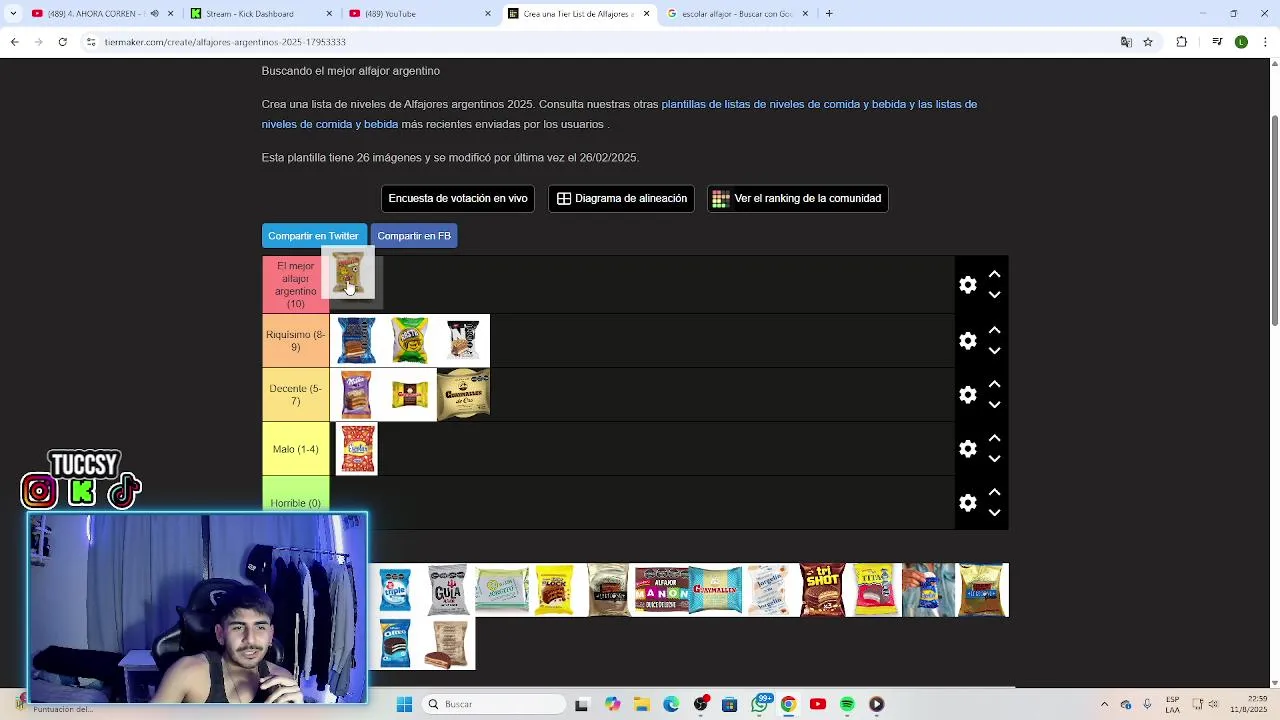
Task: Click the 'Riquísimo (8-9)' tier label
Action: [296, 341]
